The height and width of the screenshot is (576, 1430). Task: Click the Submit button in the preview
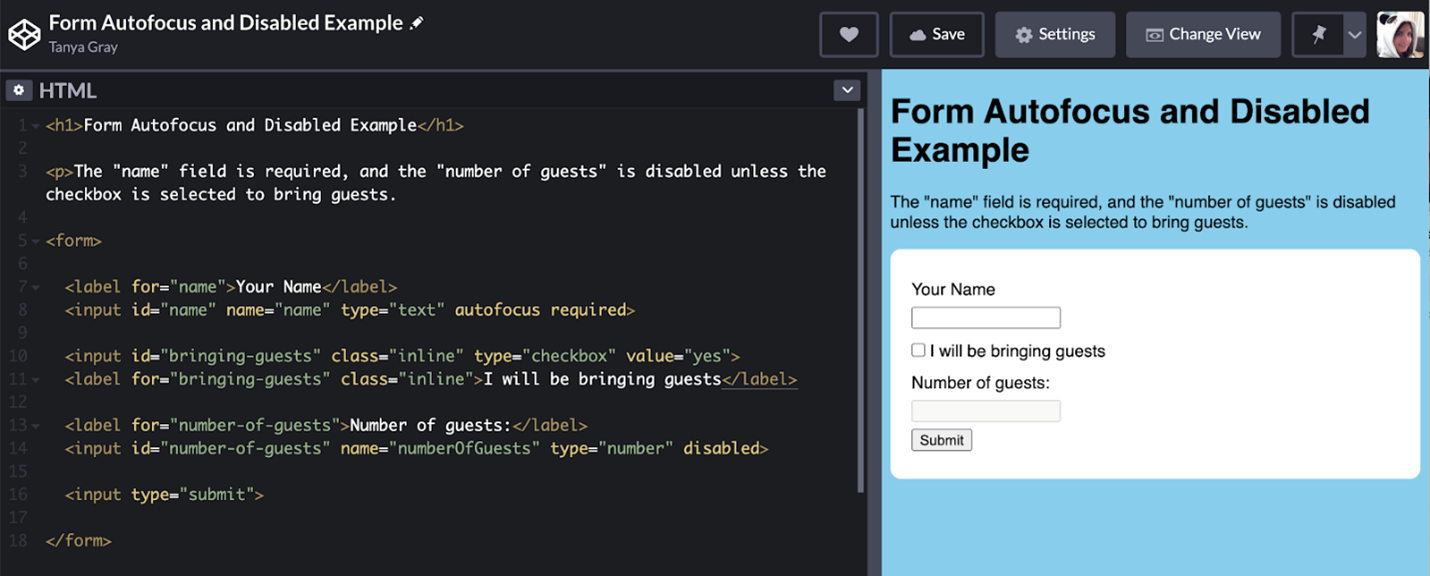click(x=941, y=440)
